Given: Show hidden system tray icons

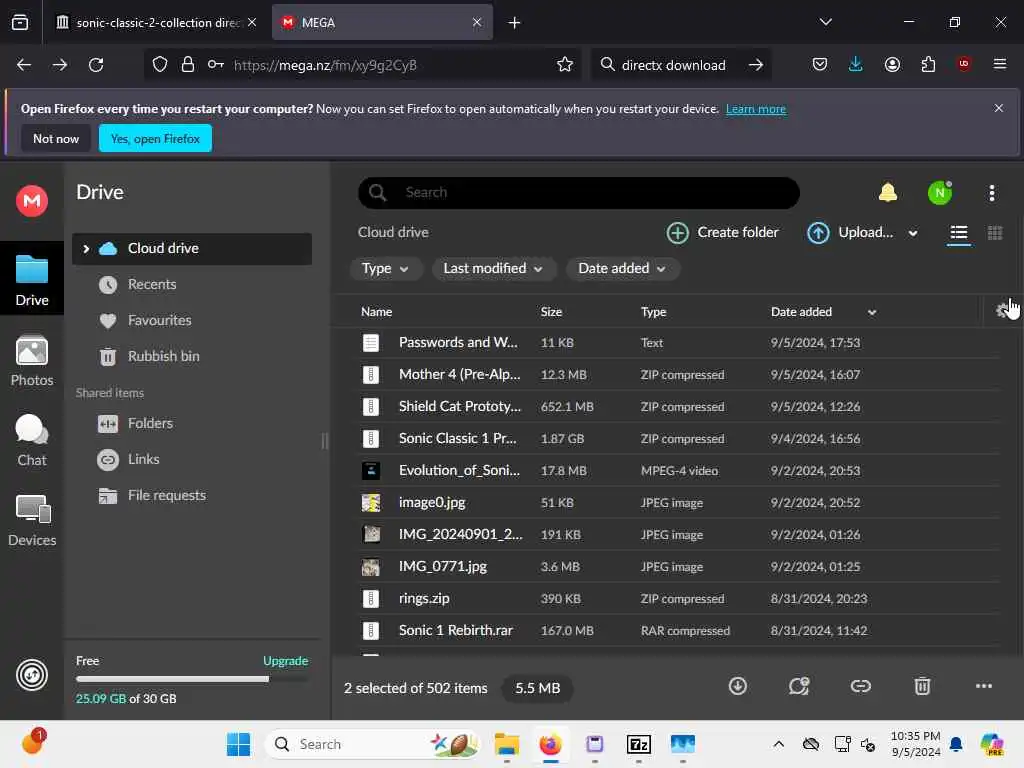Looking at the screenshot, I should point(778,744).
